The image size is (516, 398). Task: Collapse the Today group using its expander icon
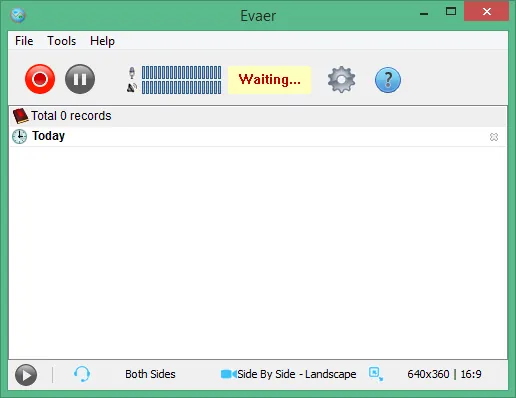click(x=494, y=137)
